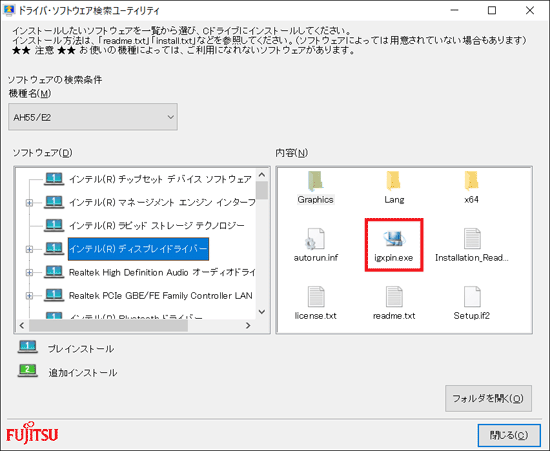
Task: Click the software list horizontal scrollbar thumb
Action: [108, 325]
